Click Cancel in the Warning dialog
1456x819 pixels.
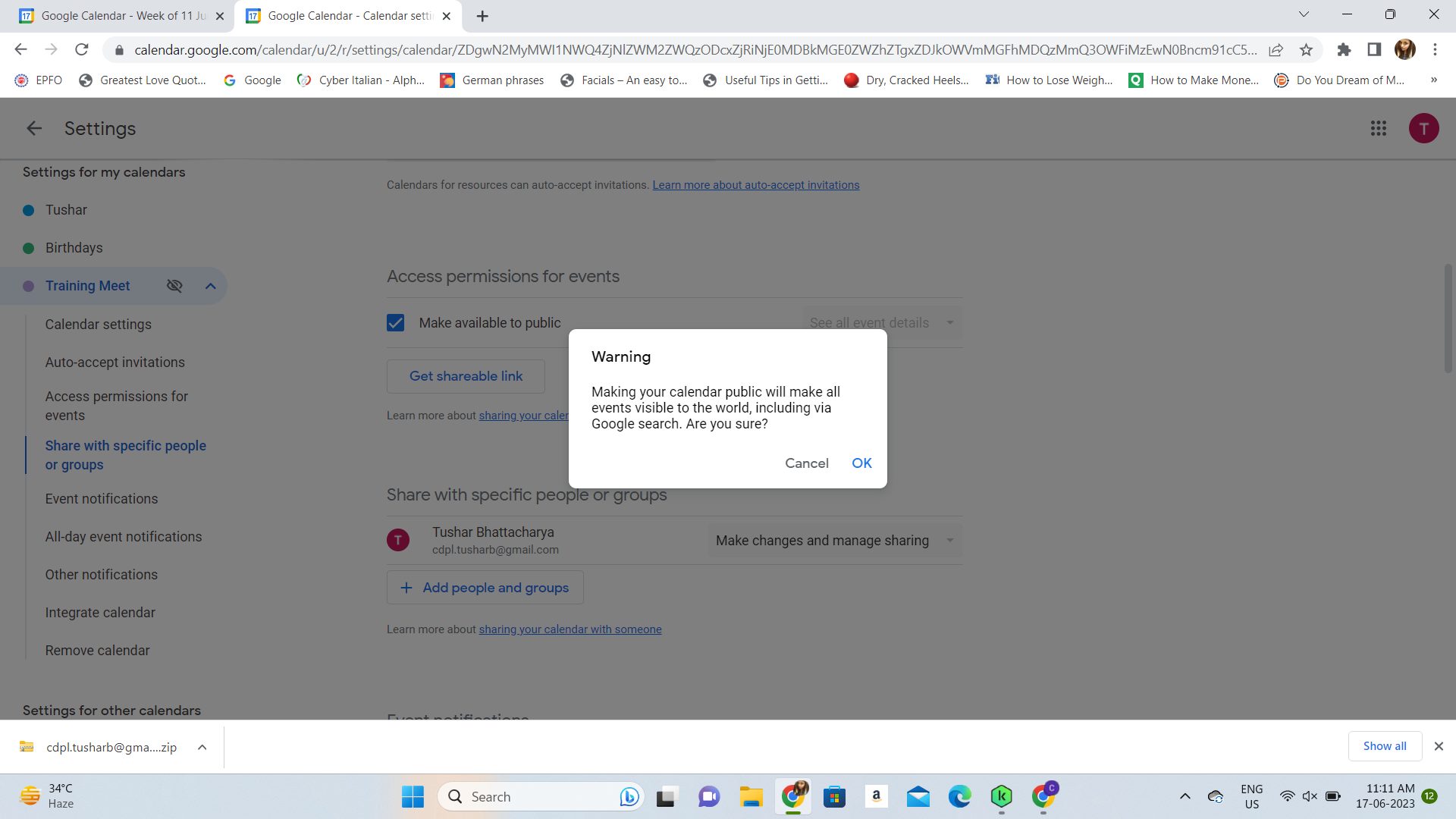pos(806,463)
